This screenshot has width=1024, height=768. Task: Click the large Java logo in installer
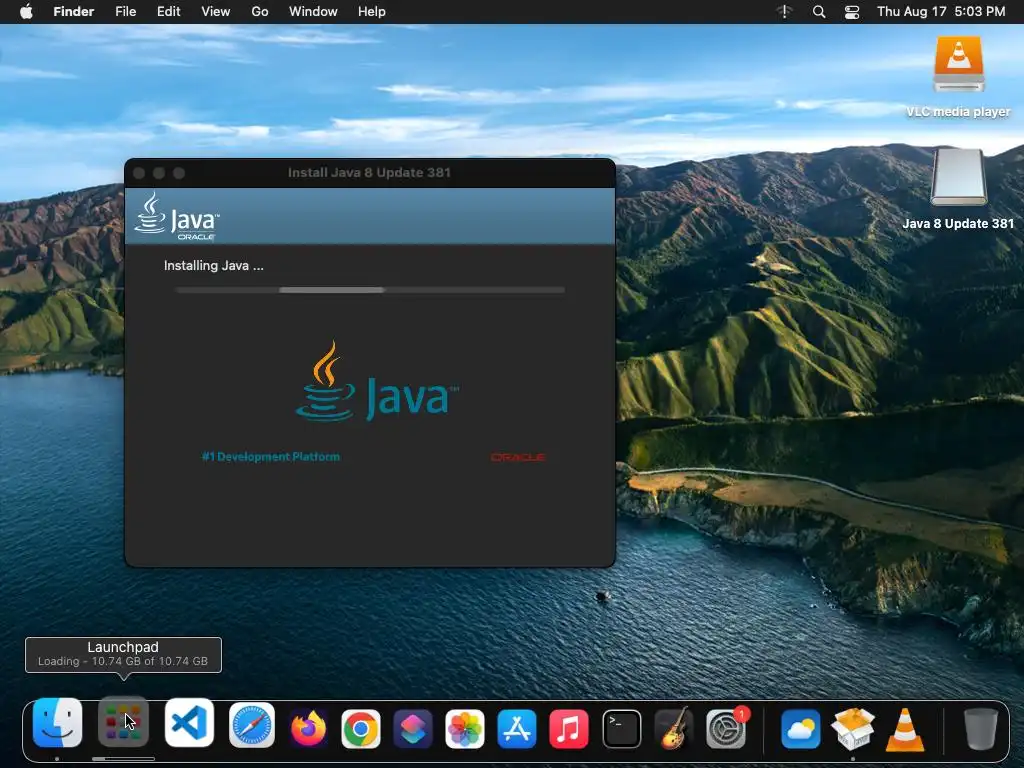(x=377, y=381)
